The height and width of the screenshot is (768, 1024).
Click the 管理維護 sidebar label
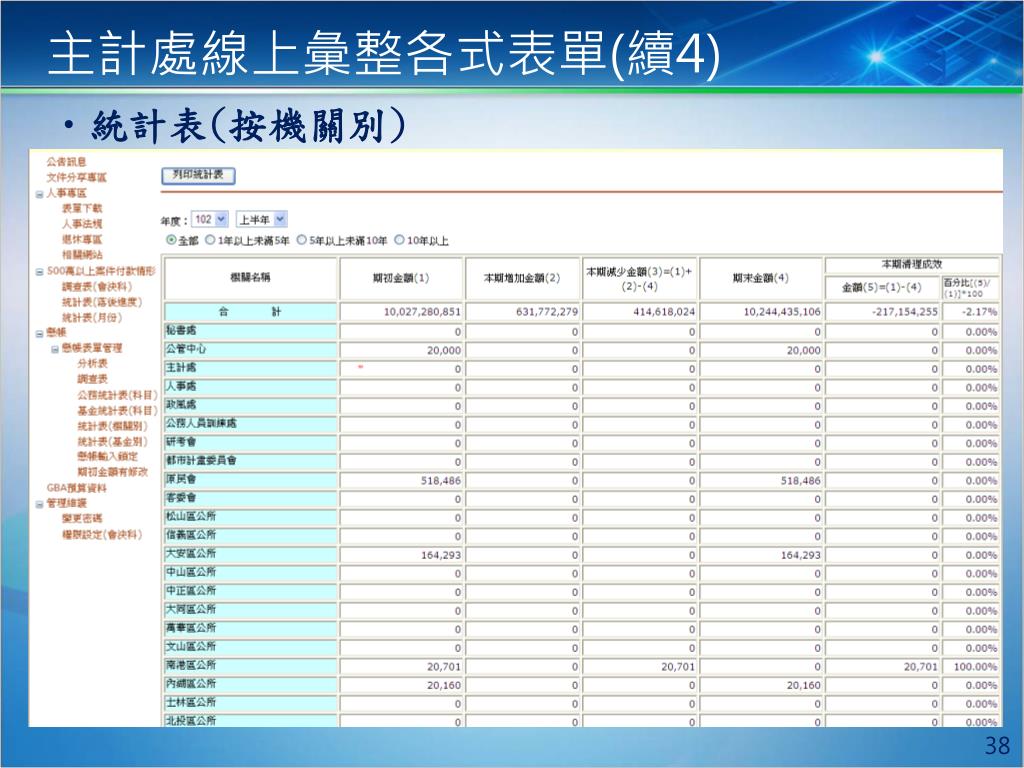66,503
